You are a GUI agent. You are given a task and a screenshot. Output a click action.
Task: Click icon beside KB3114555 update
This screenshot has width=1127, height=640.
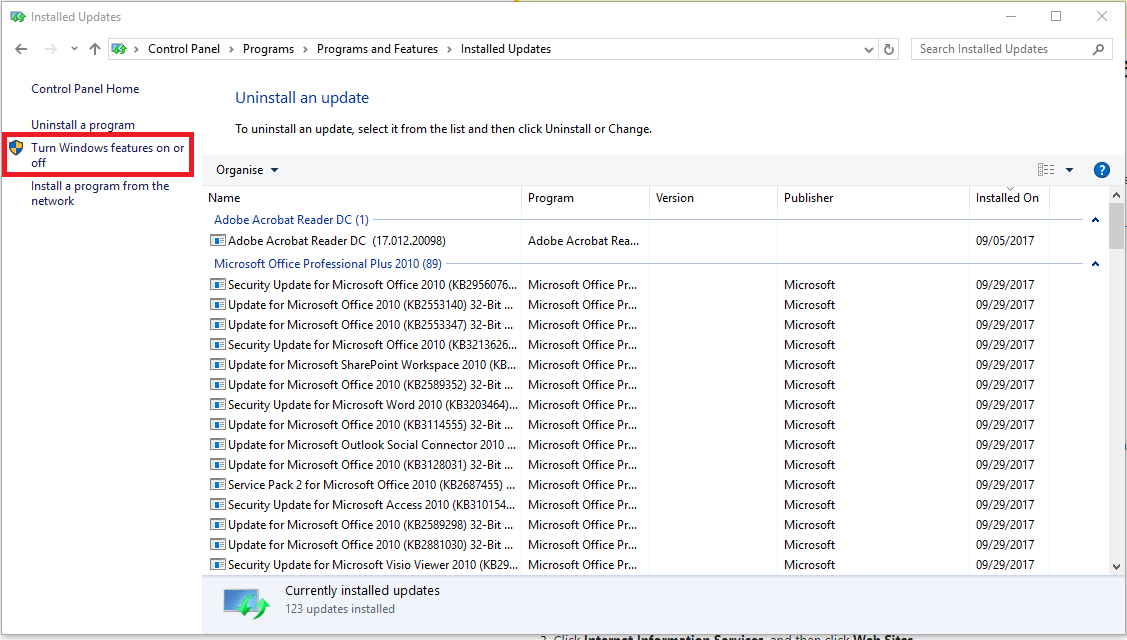pos(217,424)
